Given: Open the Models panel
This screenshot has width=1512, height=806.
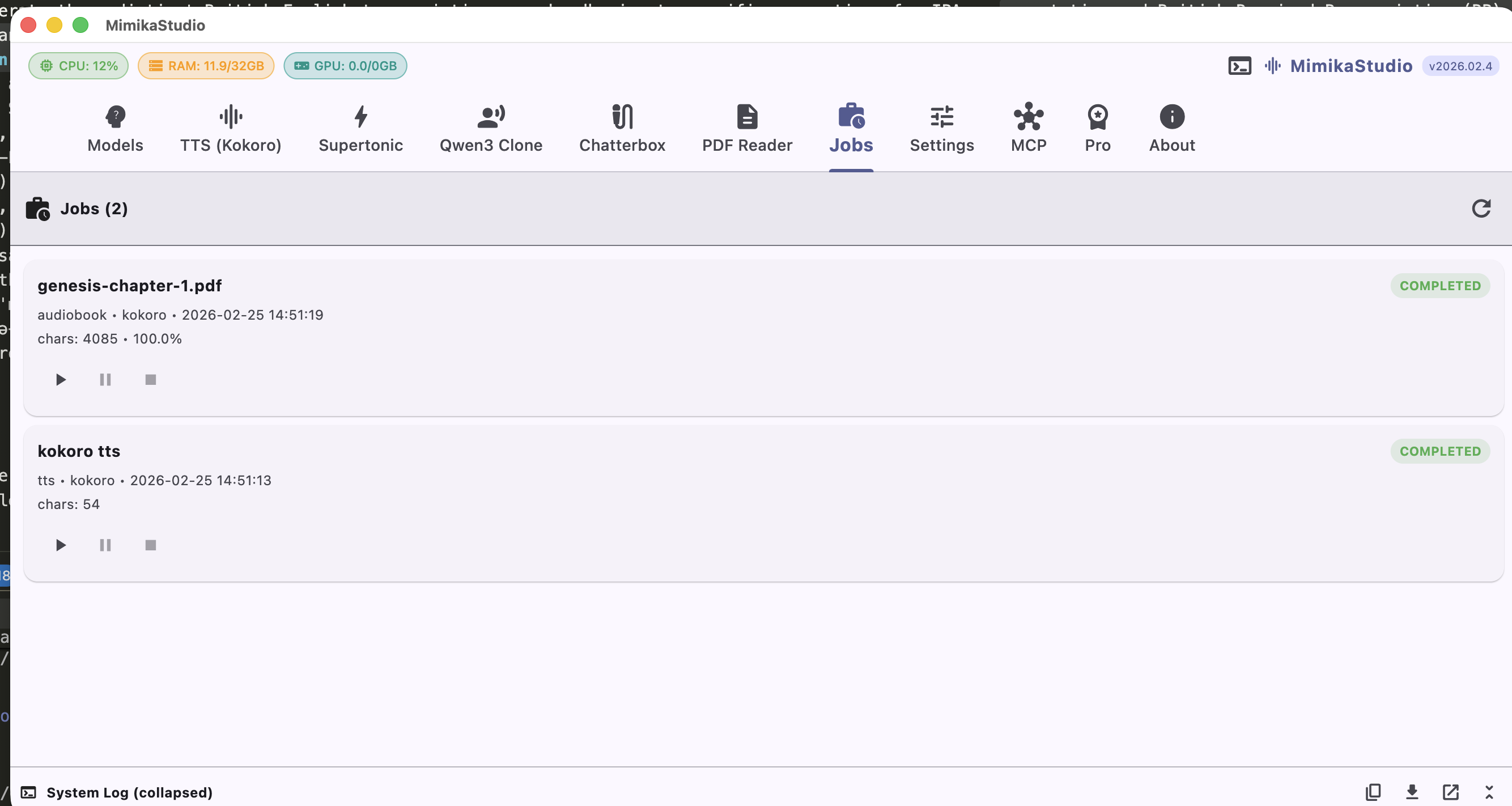Looking at the screenshot, I should tap(114, 128).
